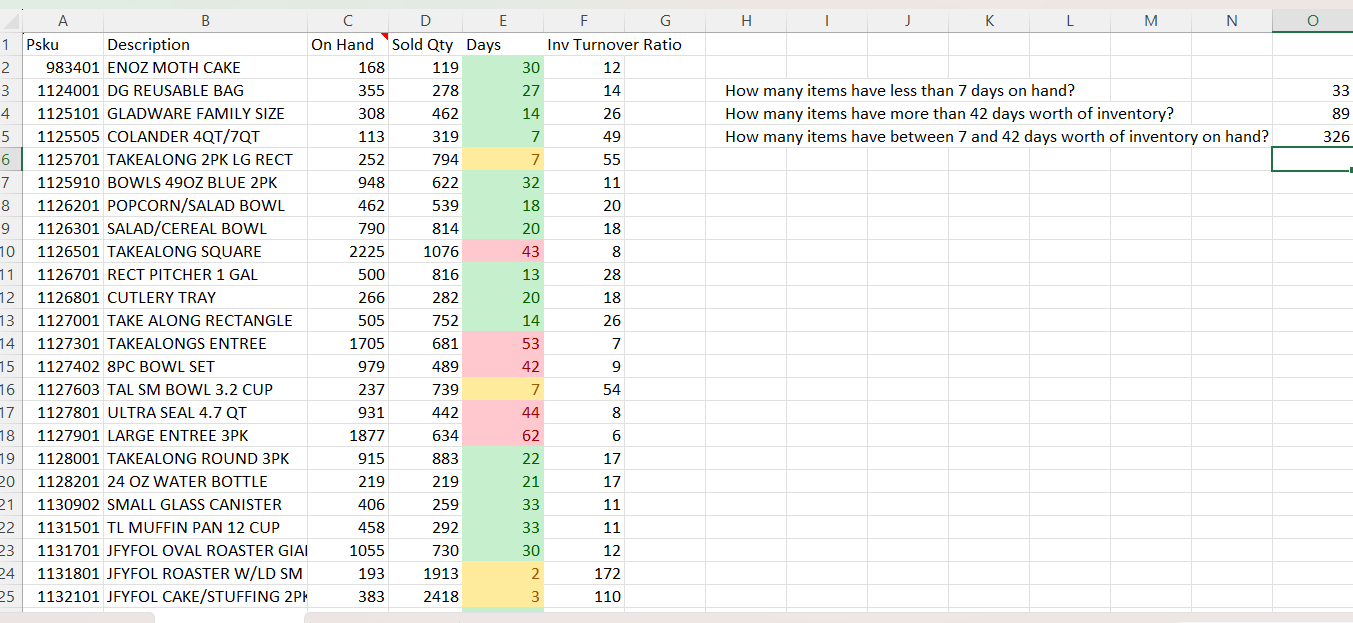Click On Hand value 2225

(x=348, y=251)
